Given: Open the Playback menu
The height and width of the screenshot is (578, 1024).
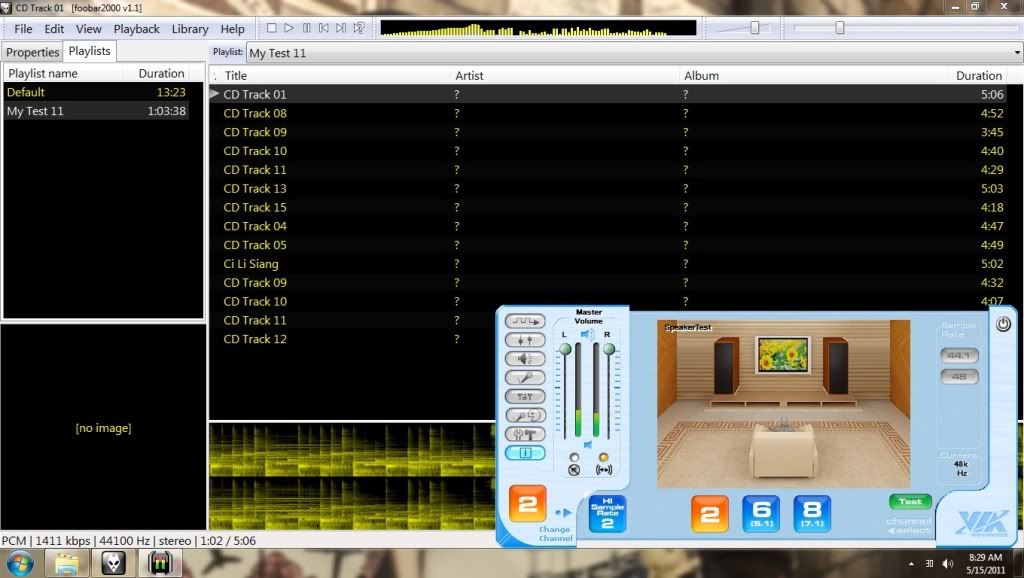Looking at the screenshot, I should (x=136, y=29).
